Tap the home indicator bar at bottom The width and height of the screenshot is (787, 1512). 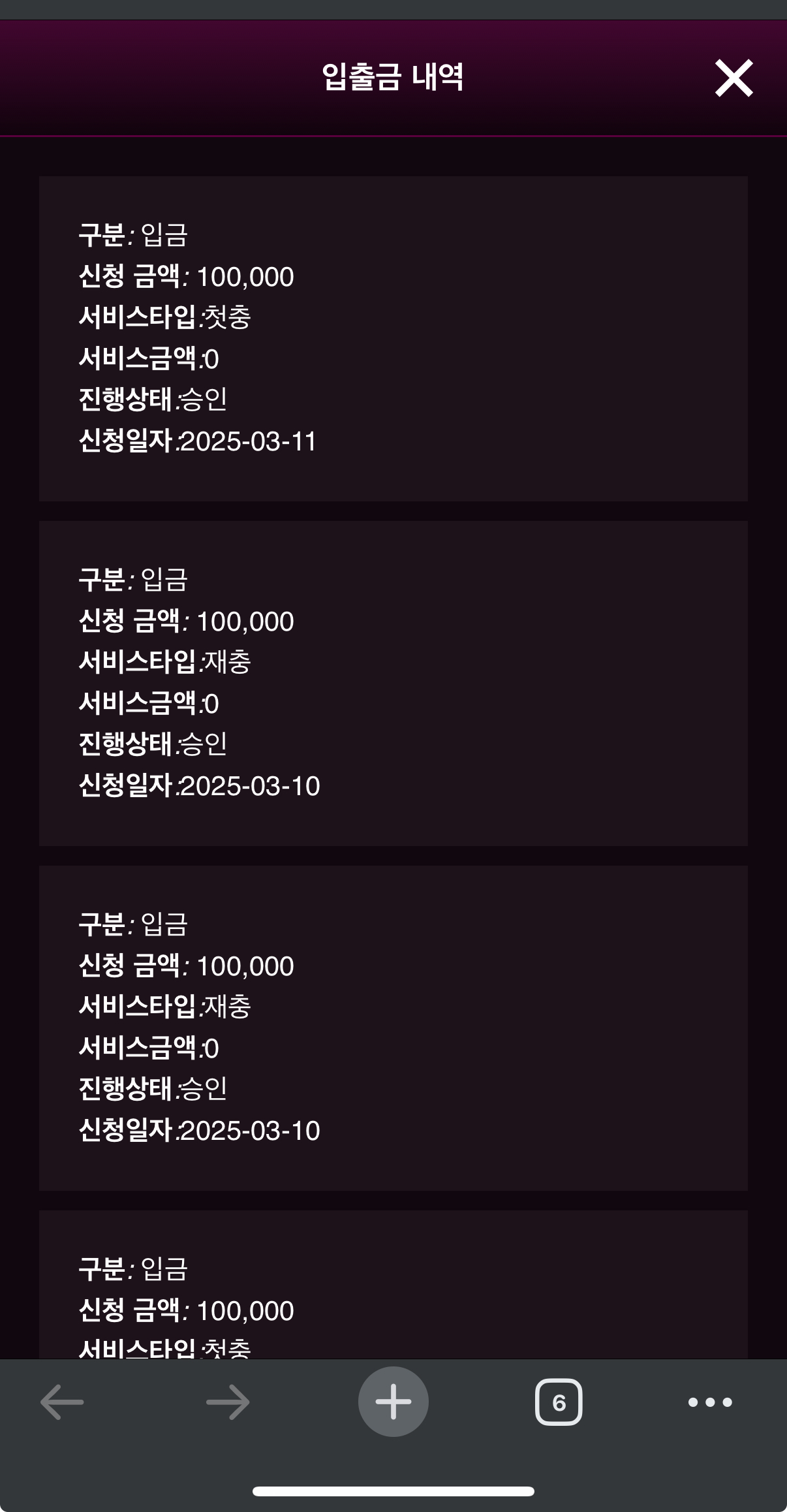[393, 1491]
